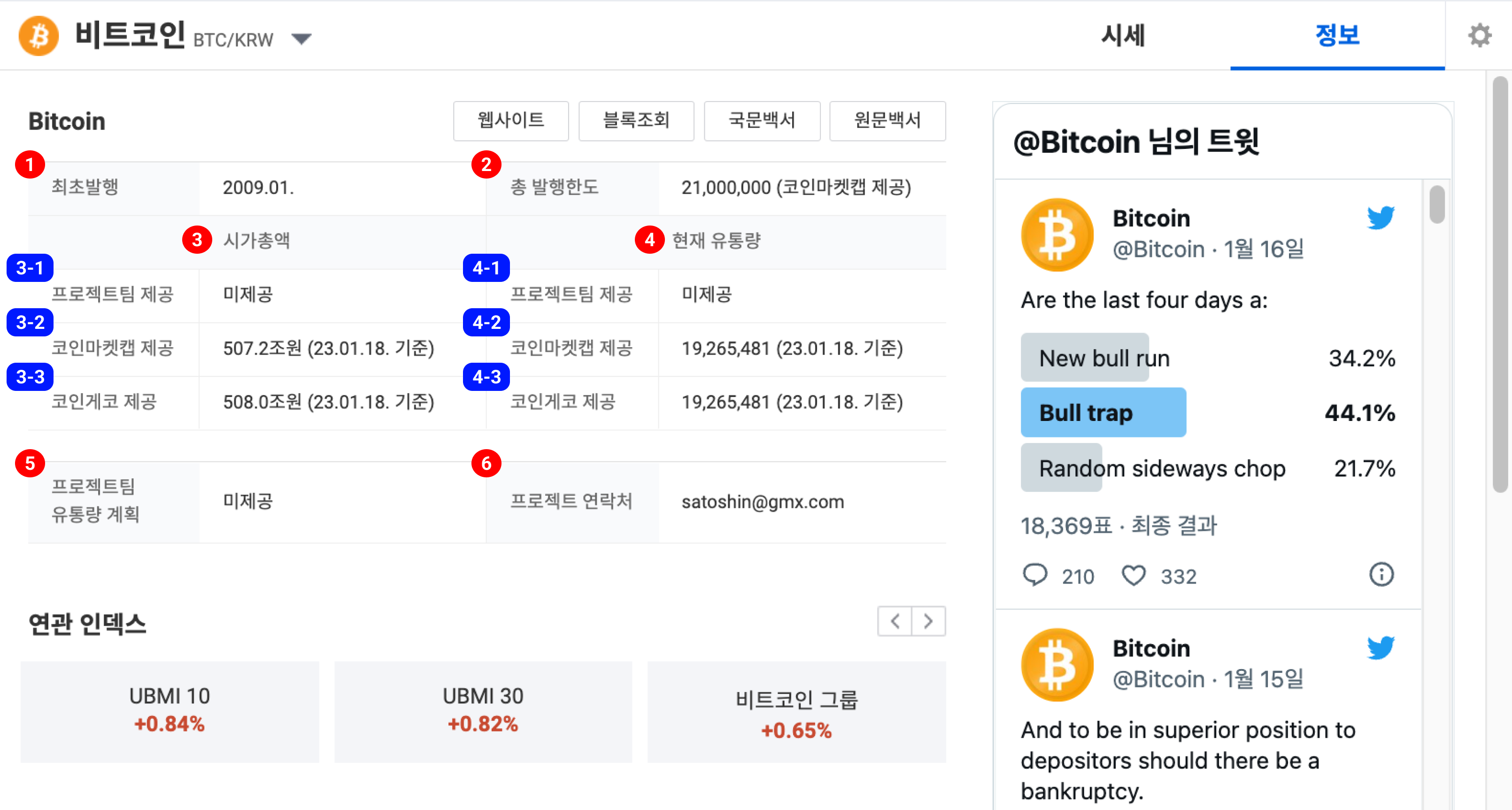Click the 블록조회 button

(x=636, y=120)
